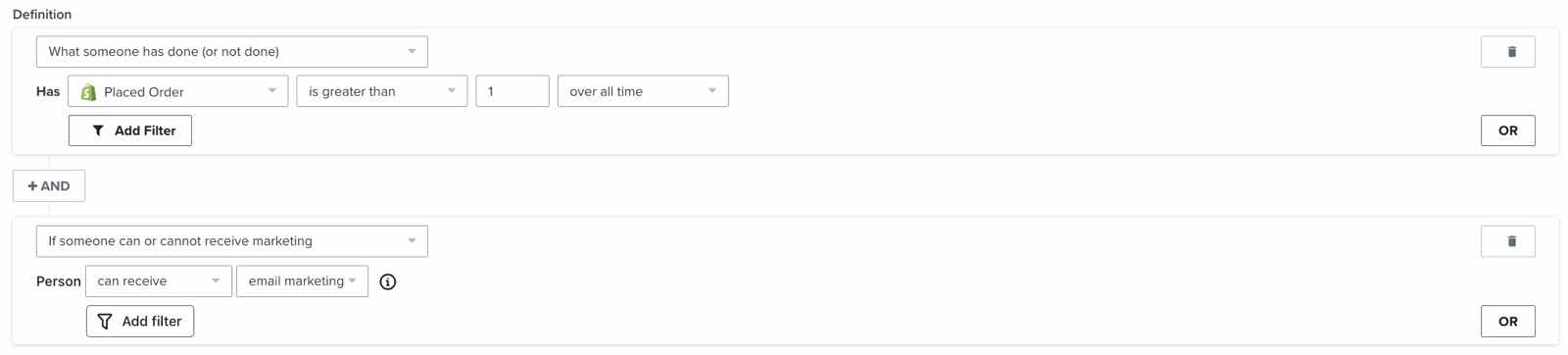The height and width of the screenshot is (355, 1568).
Task: Open 'What someone has done (or not done)' dropdown
Action: 232,52
